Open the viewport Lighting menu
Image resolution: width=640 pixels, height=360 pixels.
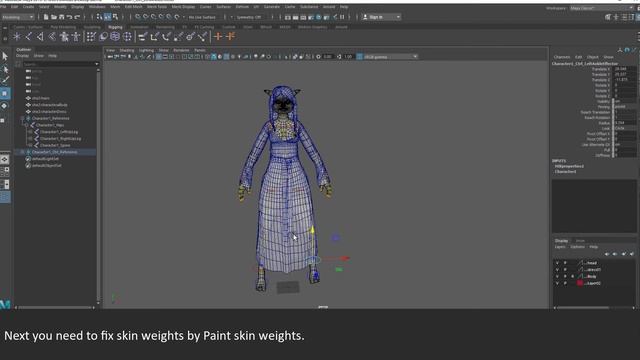pyautogui.click(x=146, y=50)
